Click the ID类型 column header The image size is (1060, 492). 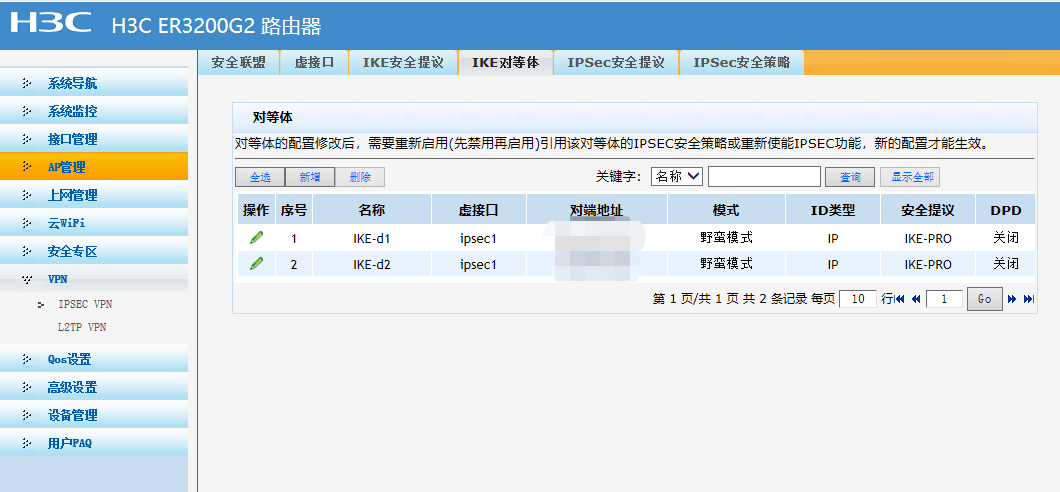(833, 210)
